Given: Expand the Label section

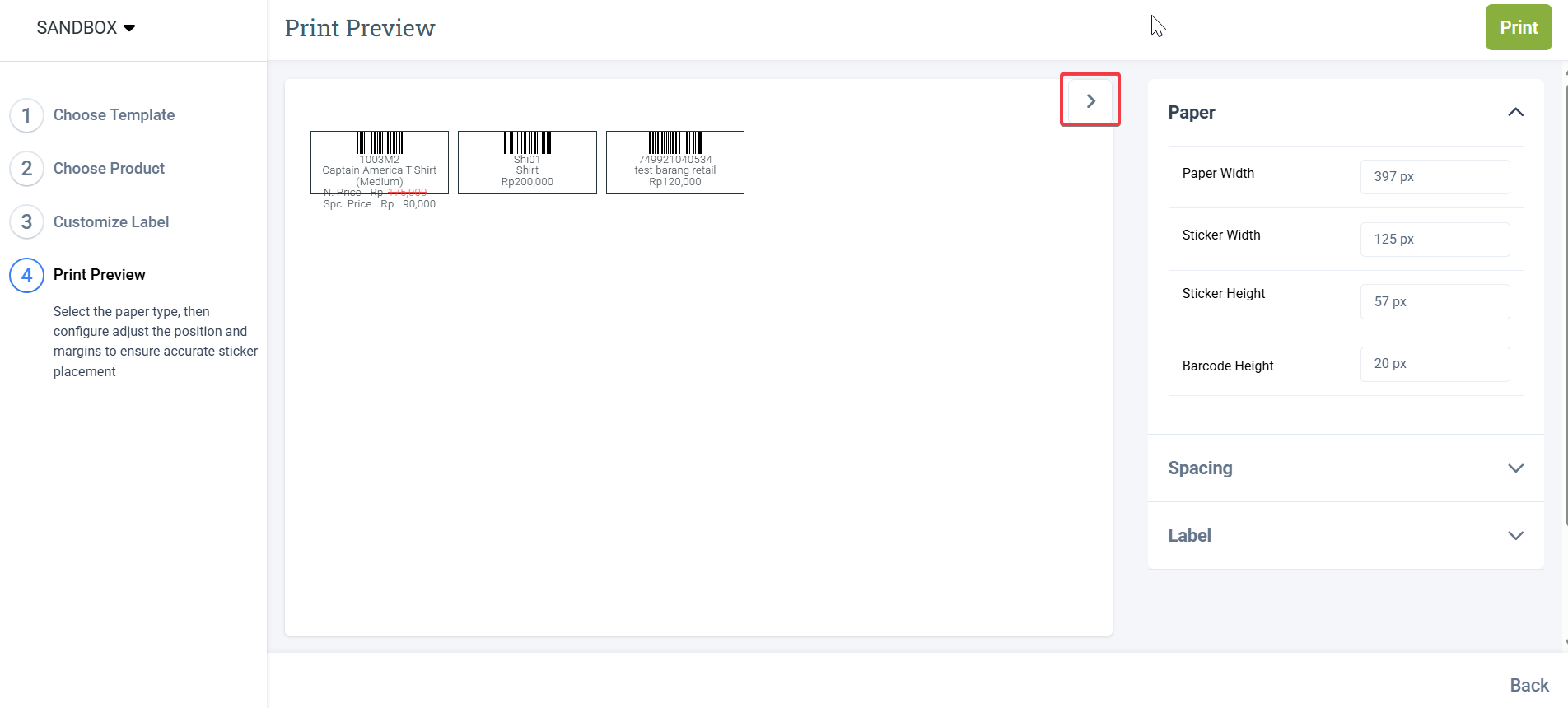Looking at the screenshot, I should click(1514, 535).
